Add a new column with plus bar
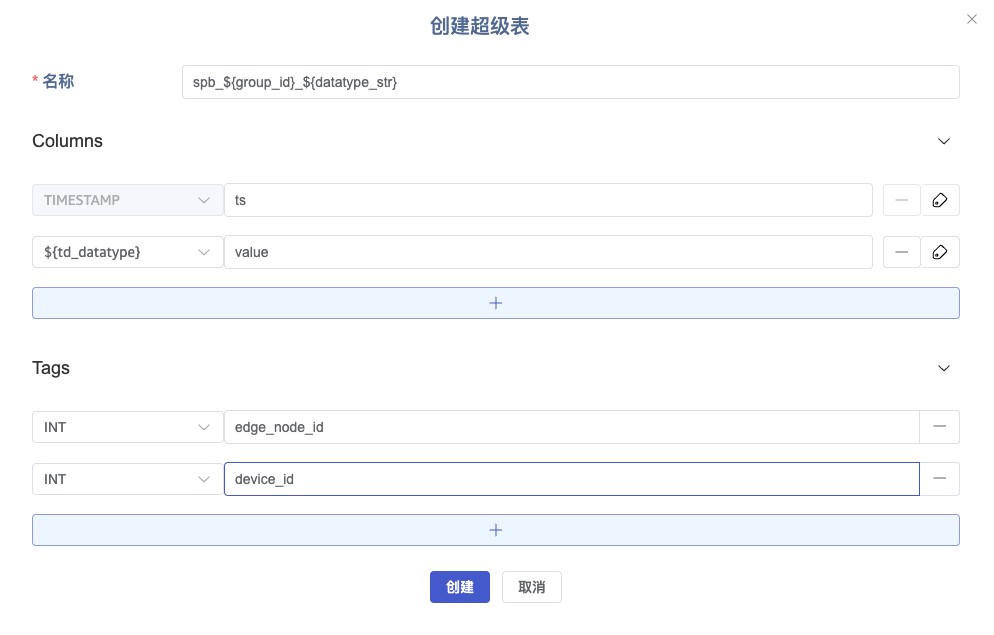This screenshot has height=635, width=994. point(495,303)
